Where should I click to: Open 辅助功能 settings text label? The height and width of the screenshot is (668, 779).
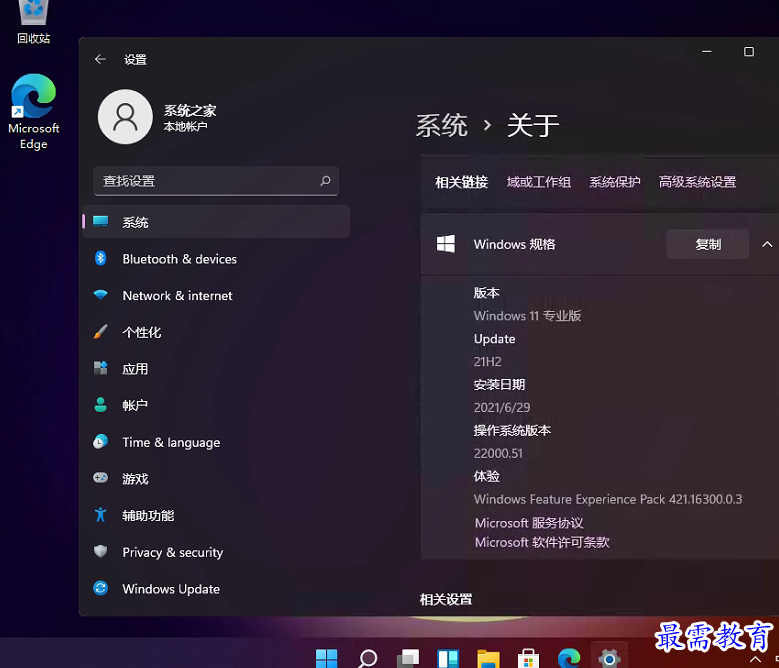pyautogui.click(x=148, y=515)
